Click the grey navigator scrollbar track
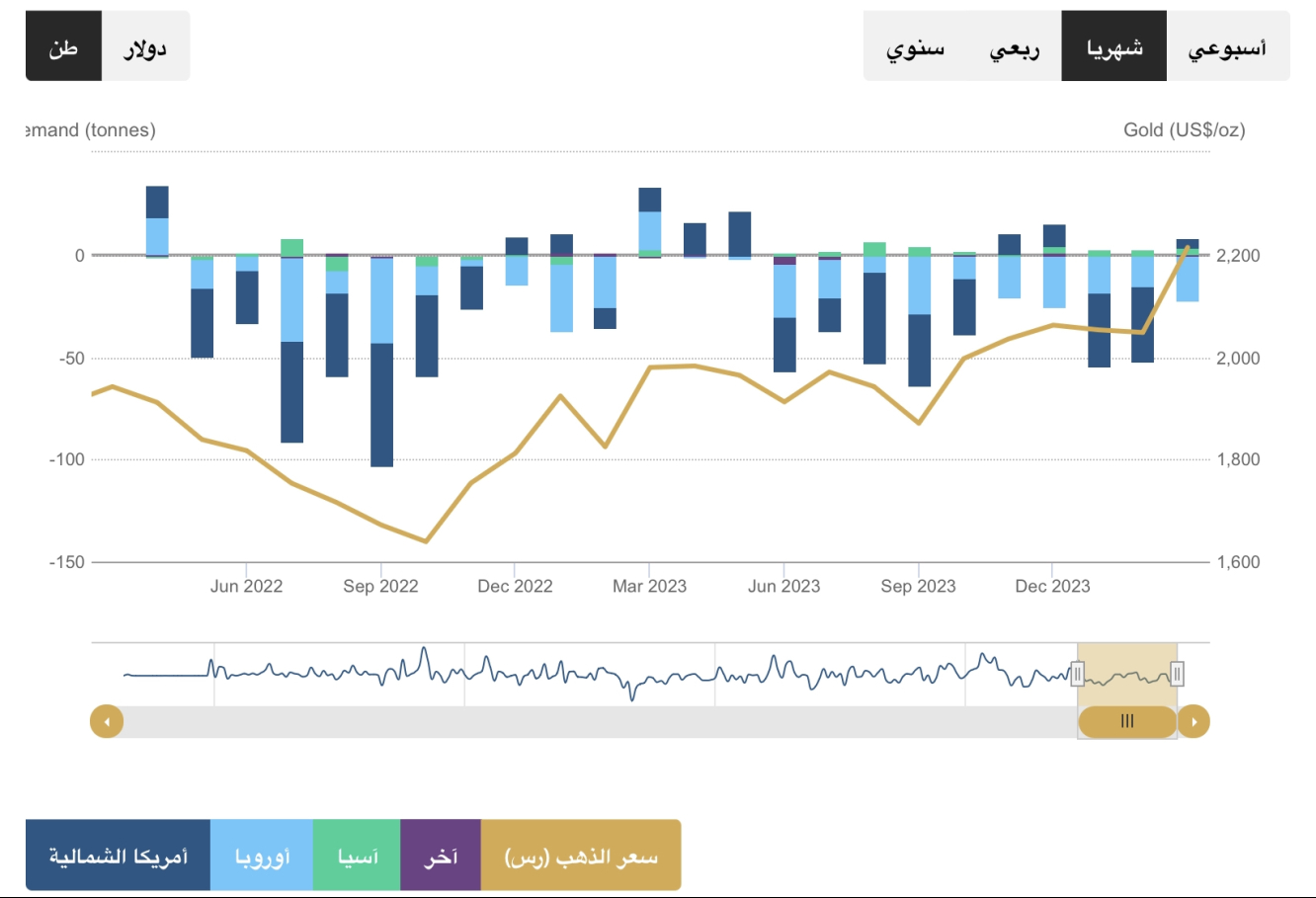This screenshot has height=898, width=1316. coord(600,722)
